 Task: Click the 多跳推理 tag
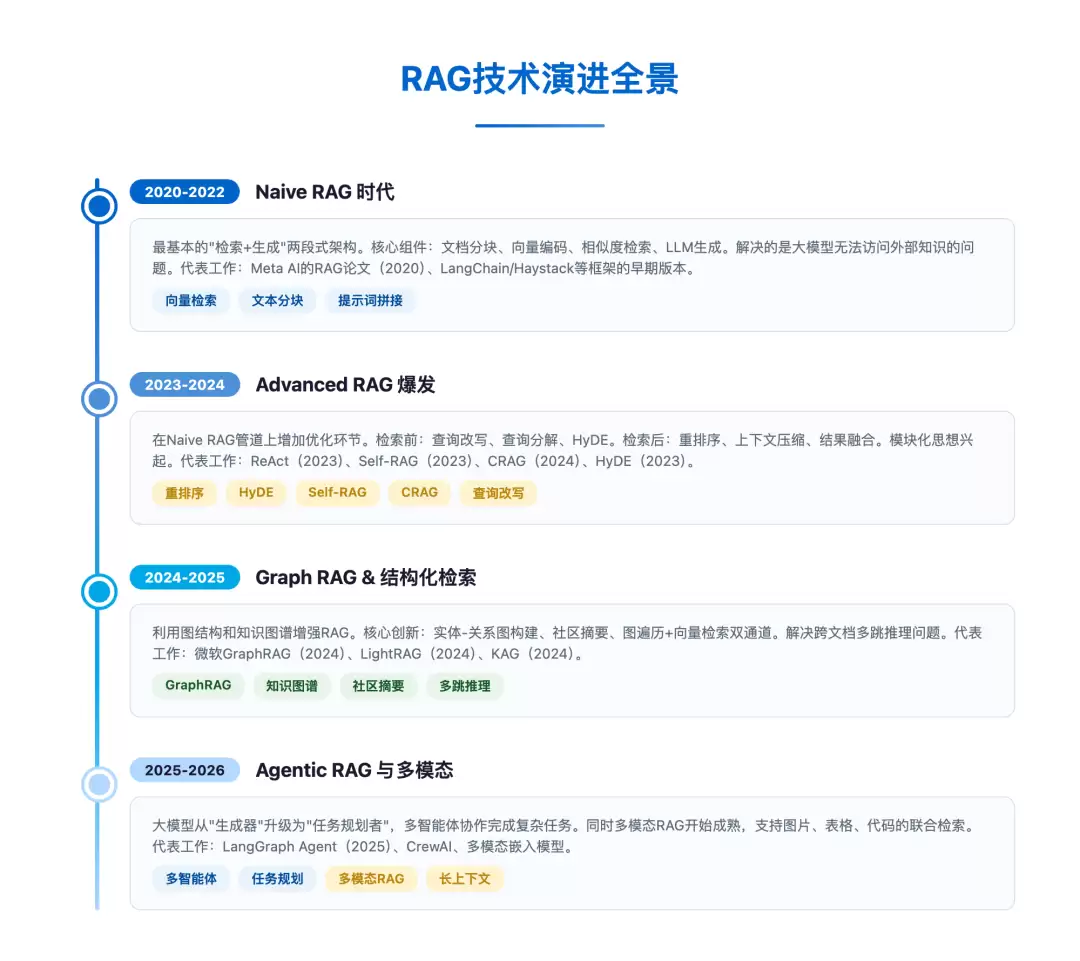tap(465, 686)
